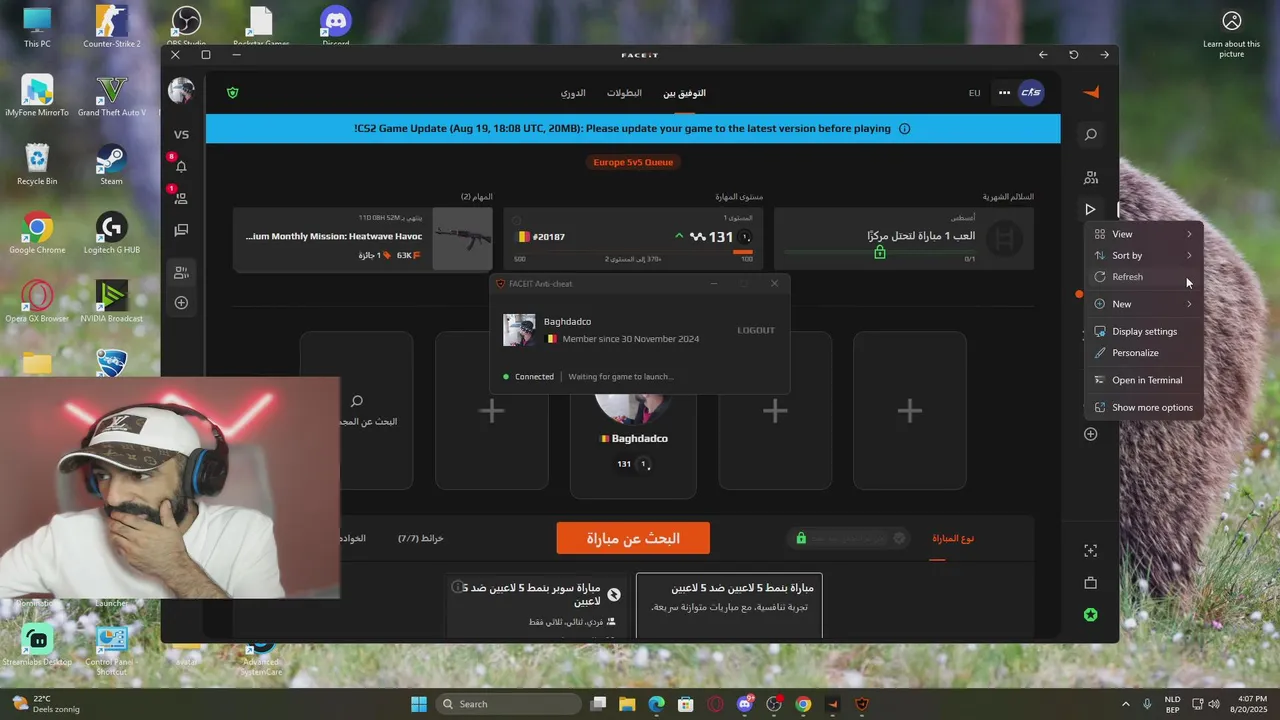Reload FACEIT with the refresh arrow icon

pyautogui.click(x=1074, y=55)
